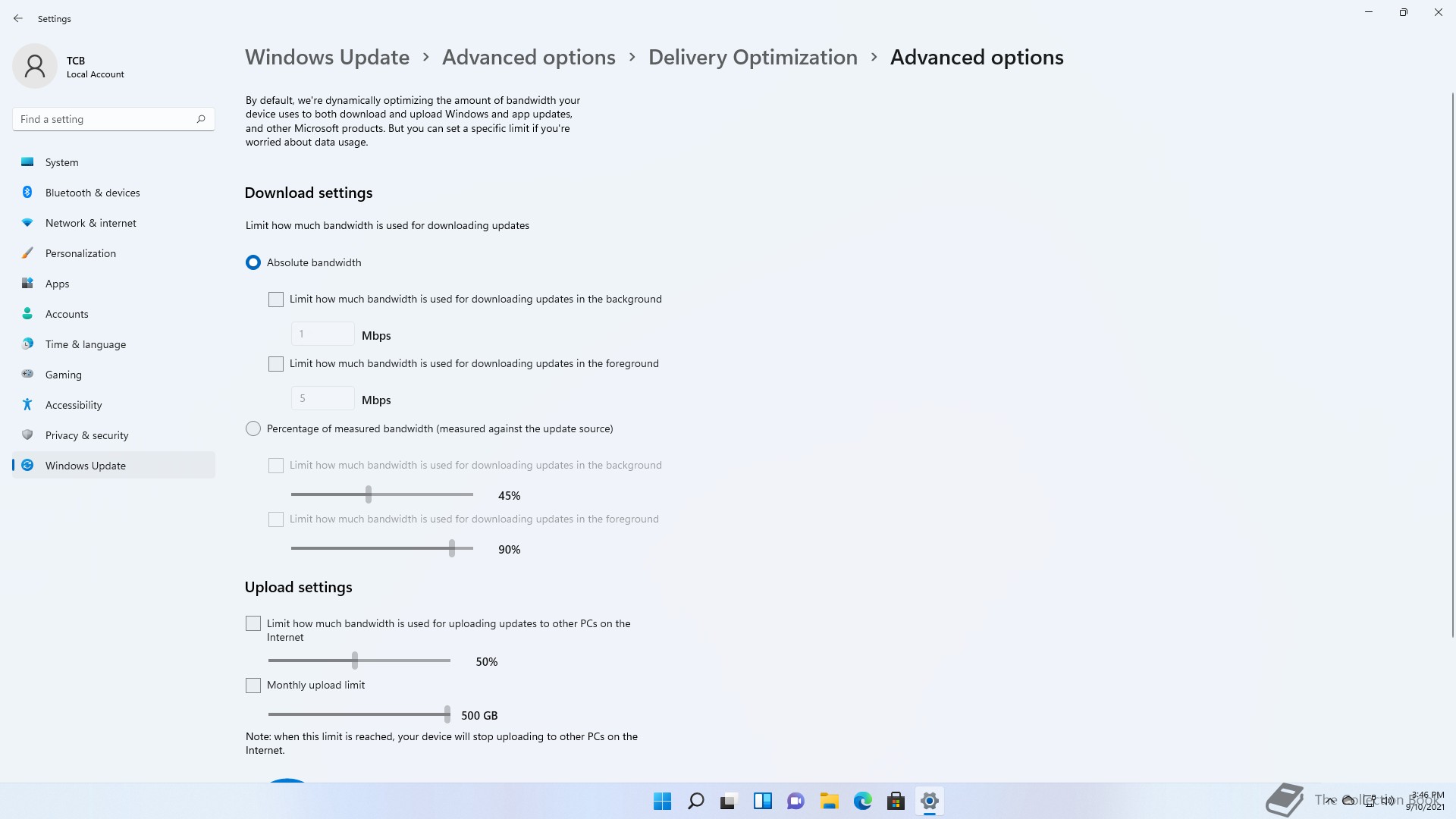Click the System monitor icon in the sidebar
The image size is (1456, 819).
[27, 162]
